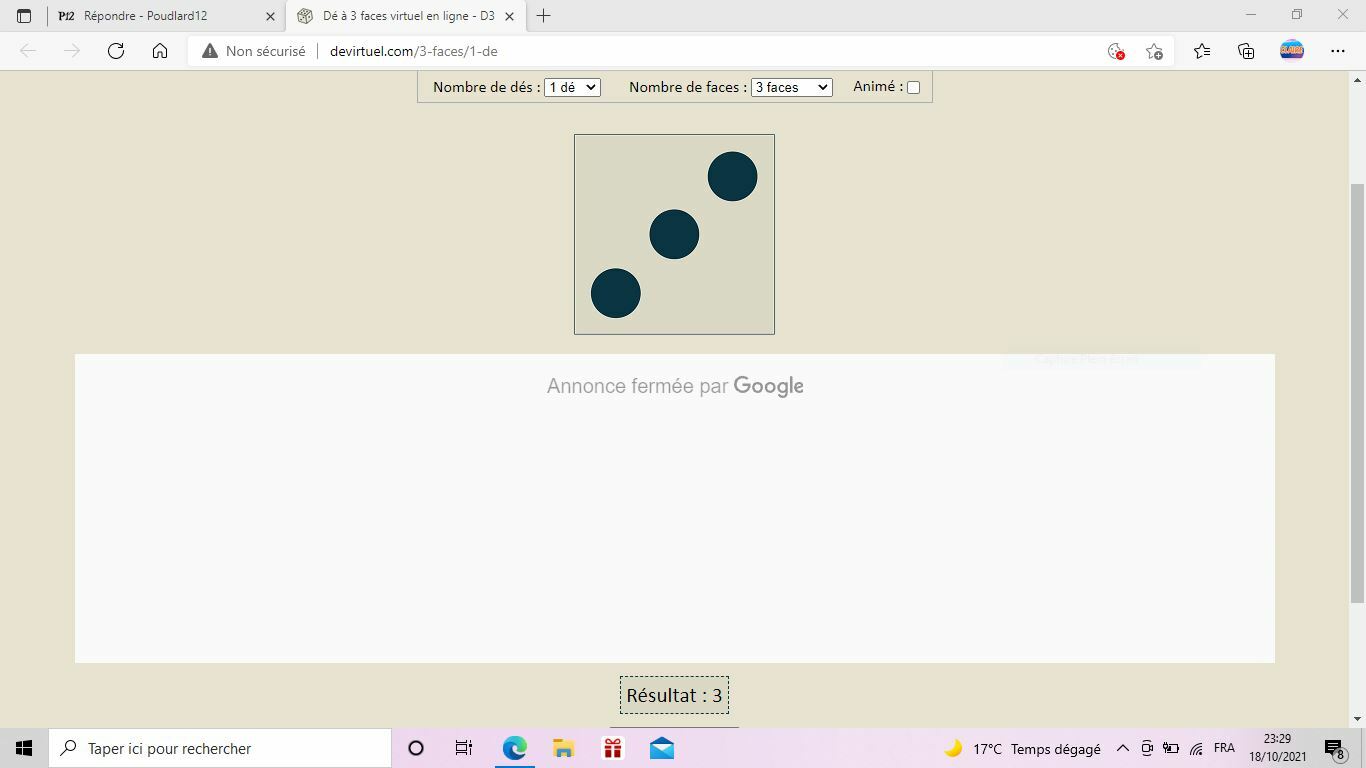The height and width of the screenshot is (768, 1366).
Task: Open the 17°C Temps dégagé weather widget
Action: tap(1022, 748)
